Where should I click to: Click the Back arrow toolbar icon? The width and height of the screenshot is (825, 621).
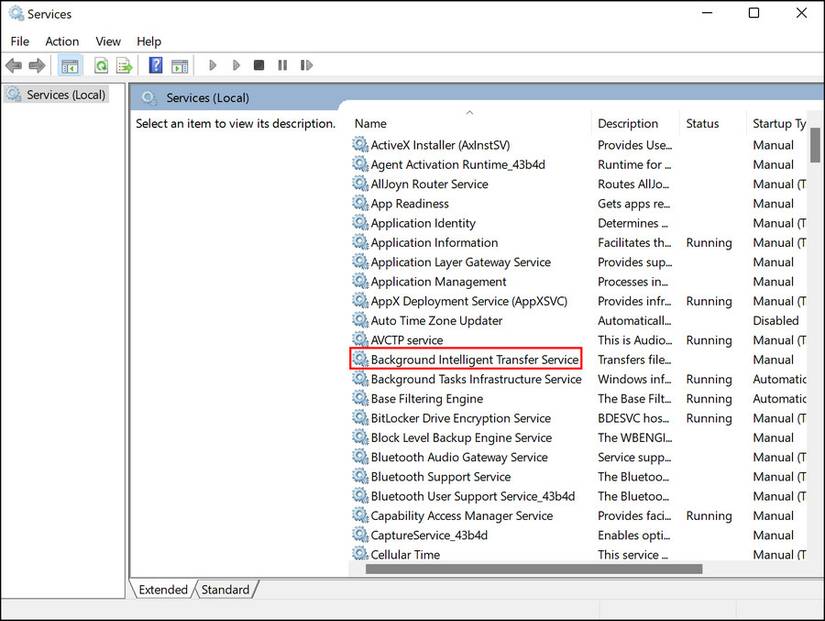point(14,65)
